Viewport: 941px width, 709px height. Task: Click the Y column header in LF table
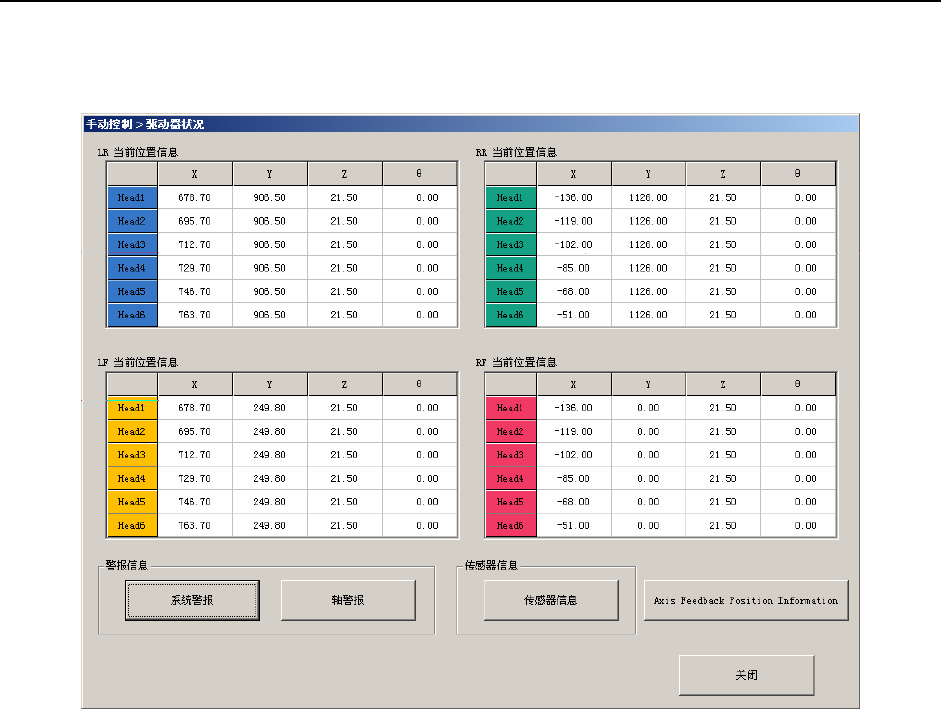coord(270,384)
